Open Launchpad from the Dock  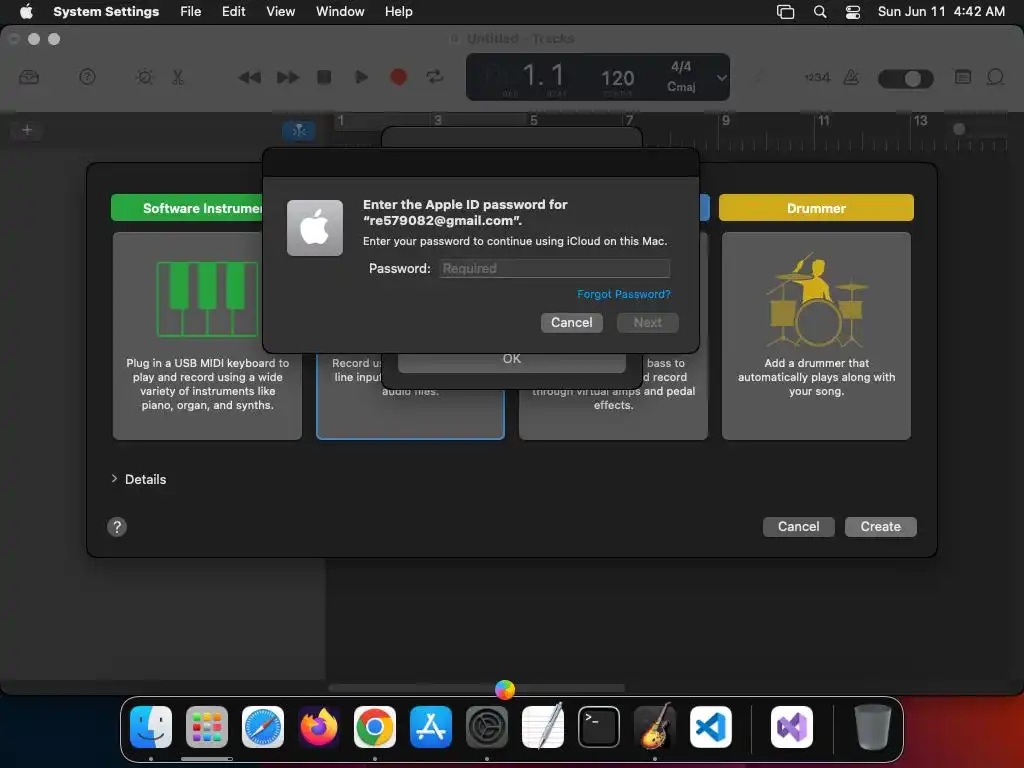pyautogui.click(x=206, y=727)
